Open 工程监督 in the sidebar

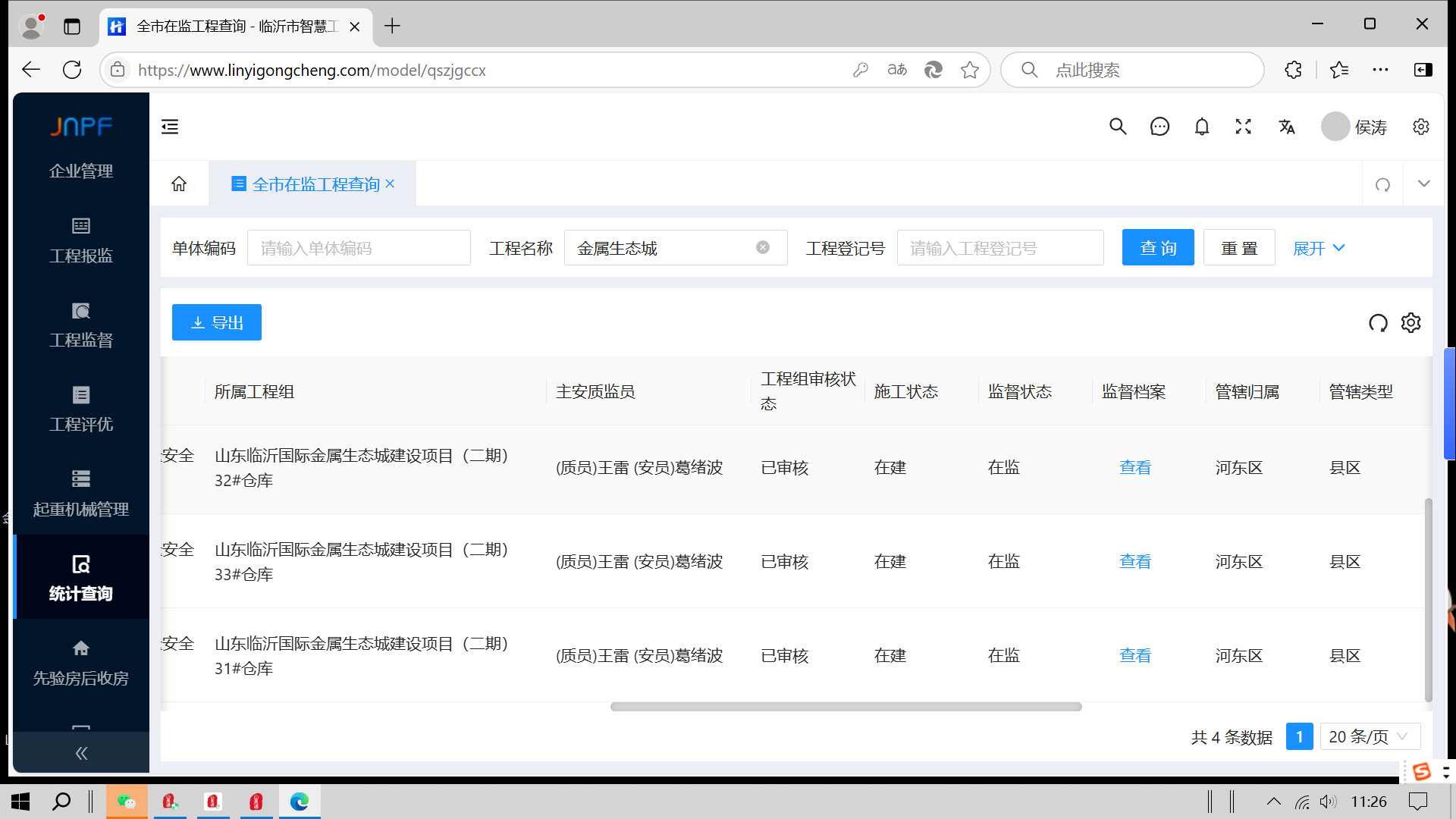coord(81,325)
